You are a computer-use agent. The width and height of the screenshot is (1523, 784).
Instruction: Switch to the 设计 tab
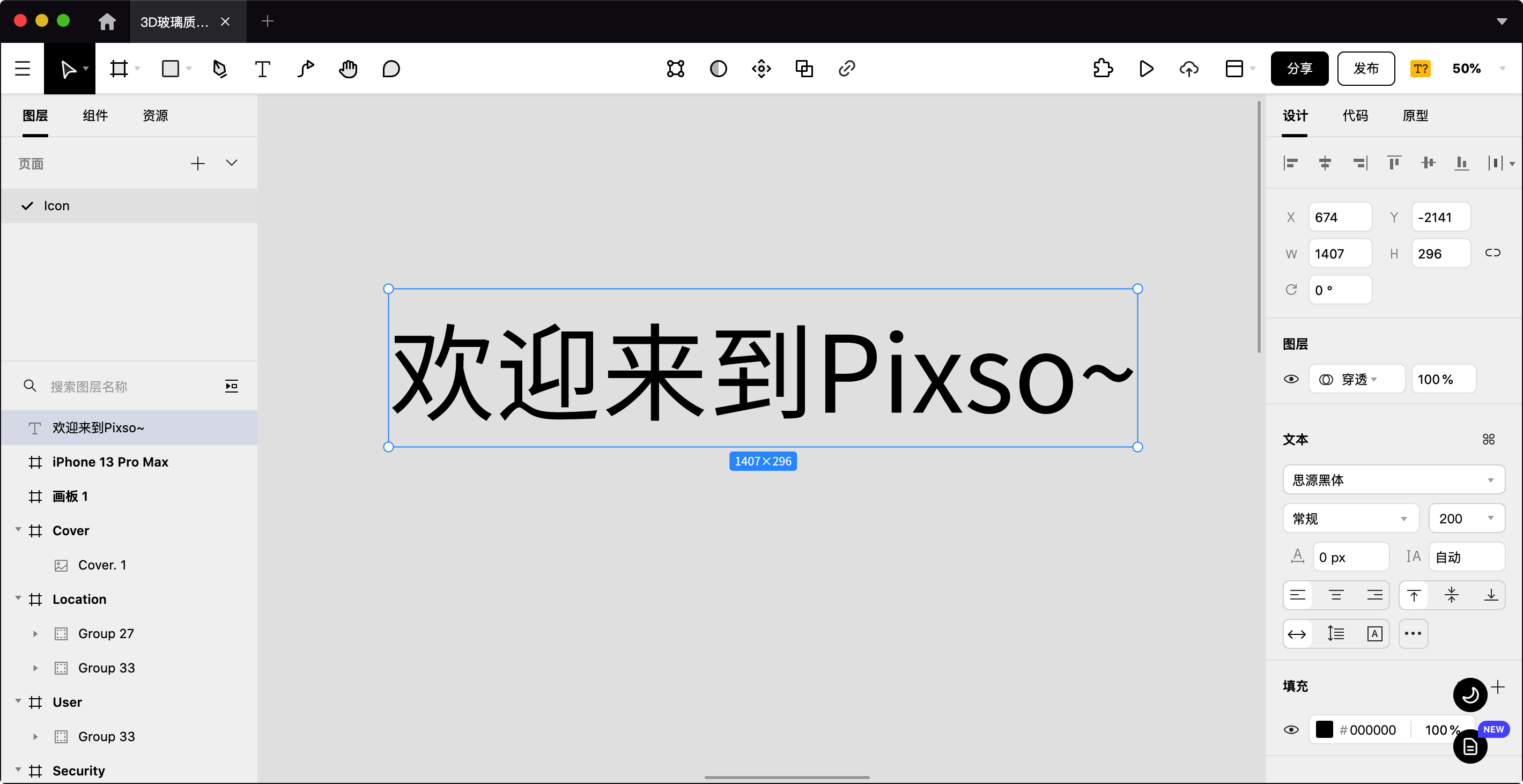coord(1295,116)
